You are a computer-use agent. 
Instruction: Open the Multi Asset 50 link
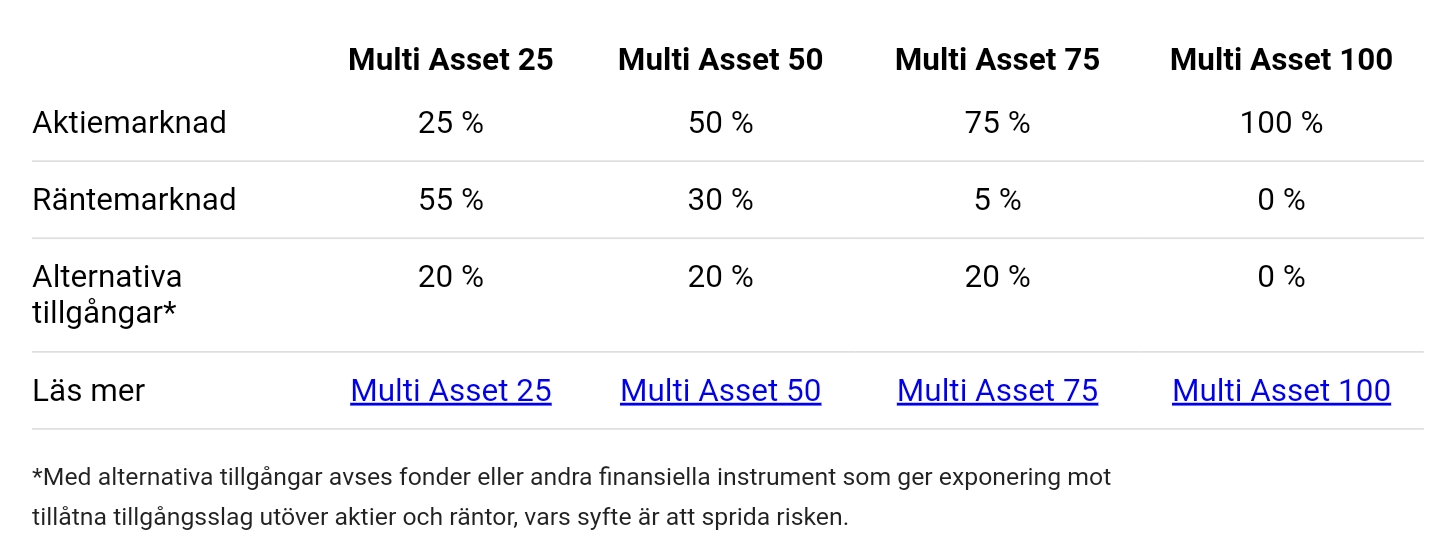pos(720,390)
